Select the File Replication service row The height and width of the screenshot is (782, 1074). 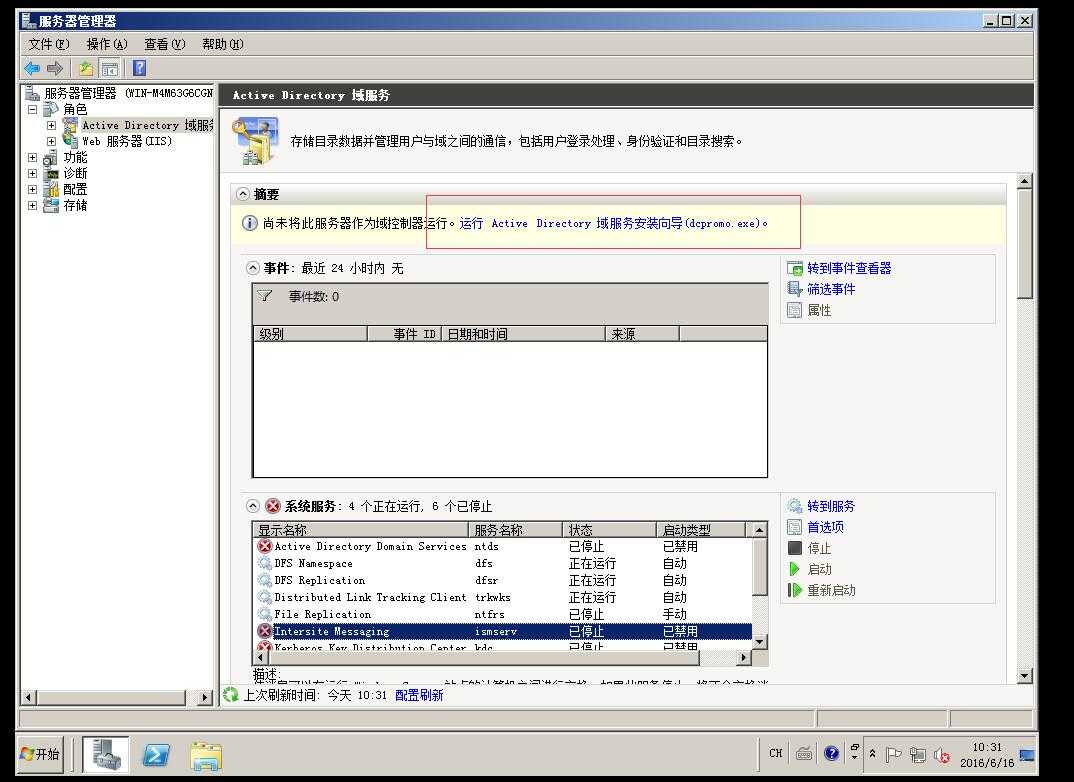pyautogui.click(x=503, y=614)
